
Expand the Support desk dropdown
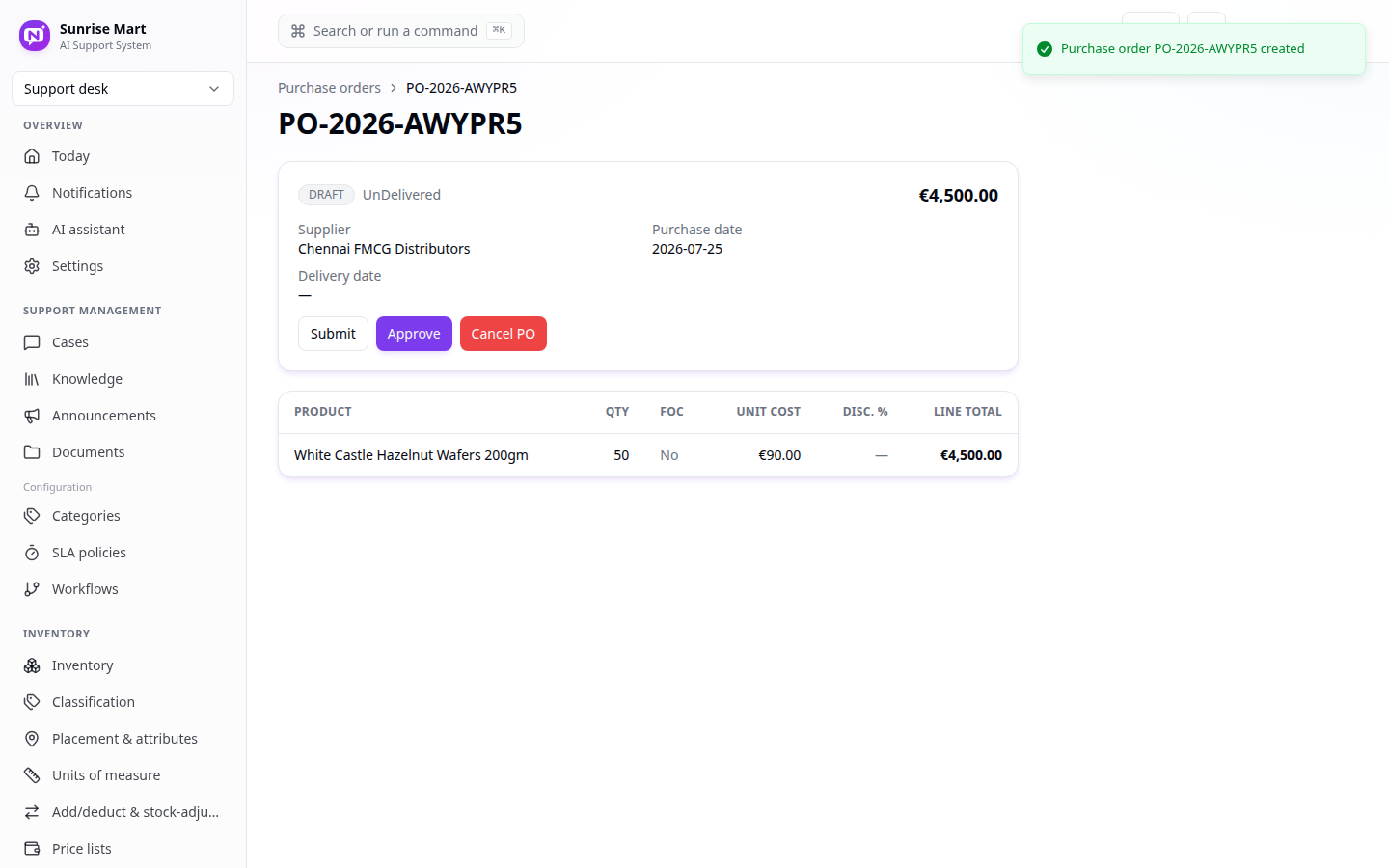click(x=123, y=89)
